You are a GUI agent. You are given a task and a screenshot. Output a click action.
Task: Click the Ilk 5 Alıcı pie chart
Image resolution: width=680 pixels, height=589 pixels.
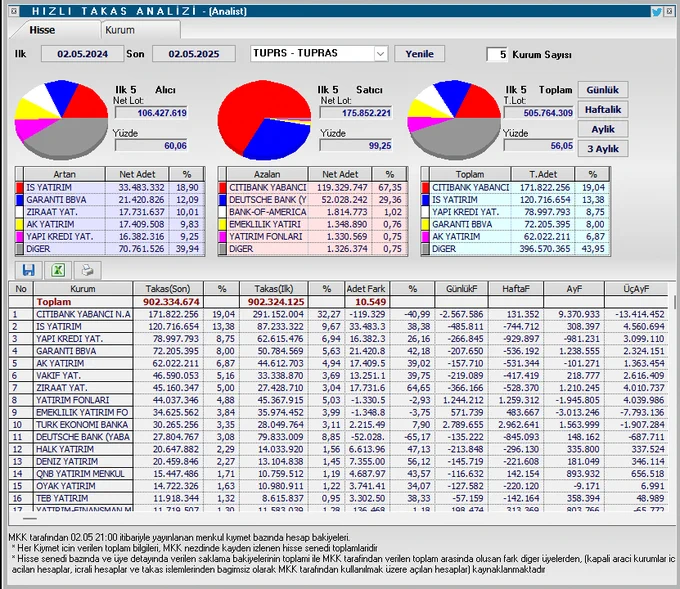[x=61, y=119]
